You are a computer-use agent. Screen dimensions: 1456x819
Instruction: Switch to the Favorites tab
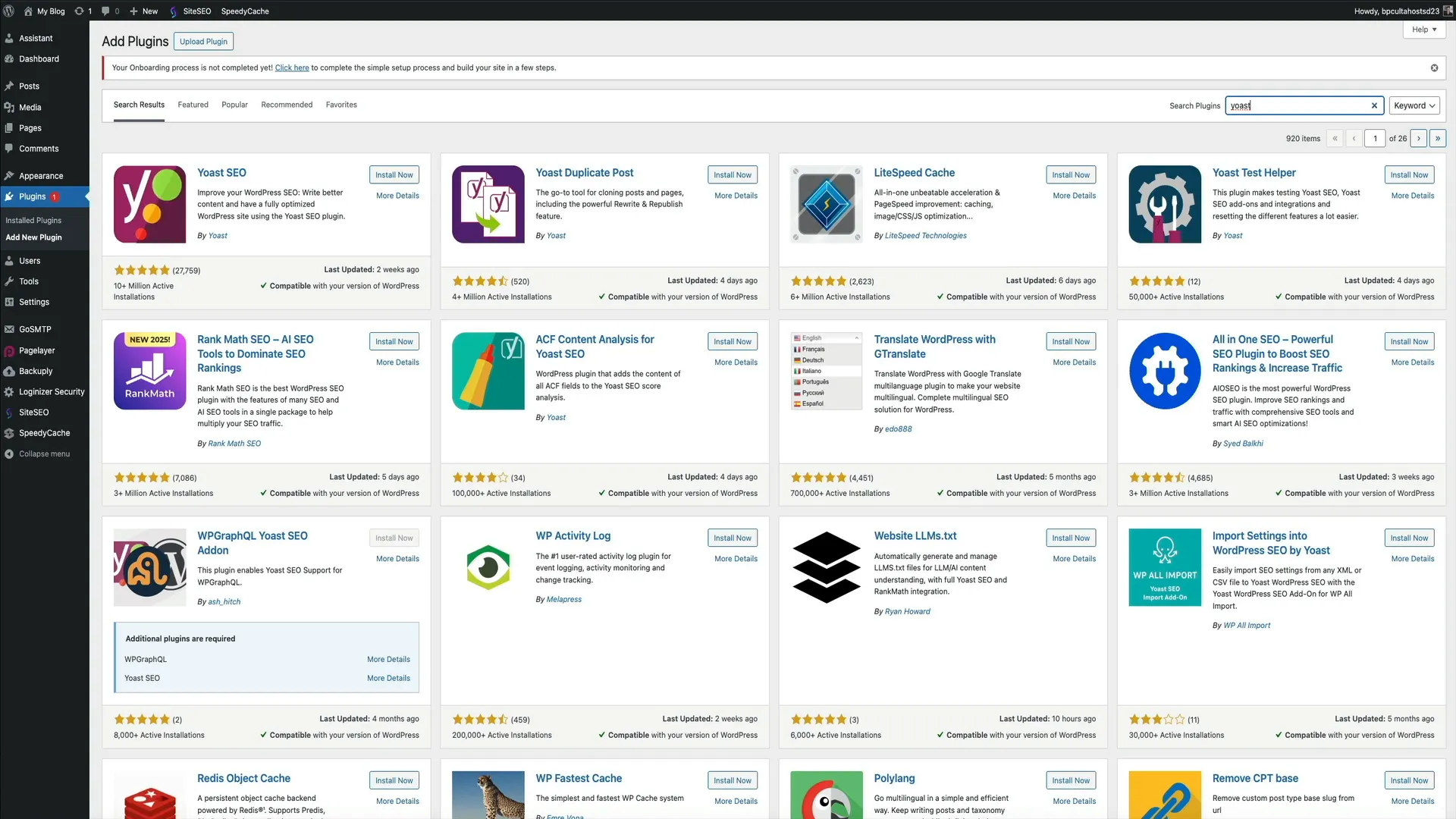coord(341,105)
